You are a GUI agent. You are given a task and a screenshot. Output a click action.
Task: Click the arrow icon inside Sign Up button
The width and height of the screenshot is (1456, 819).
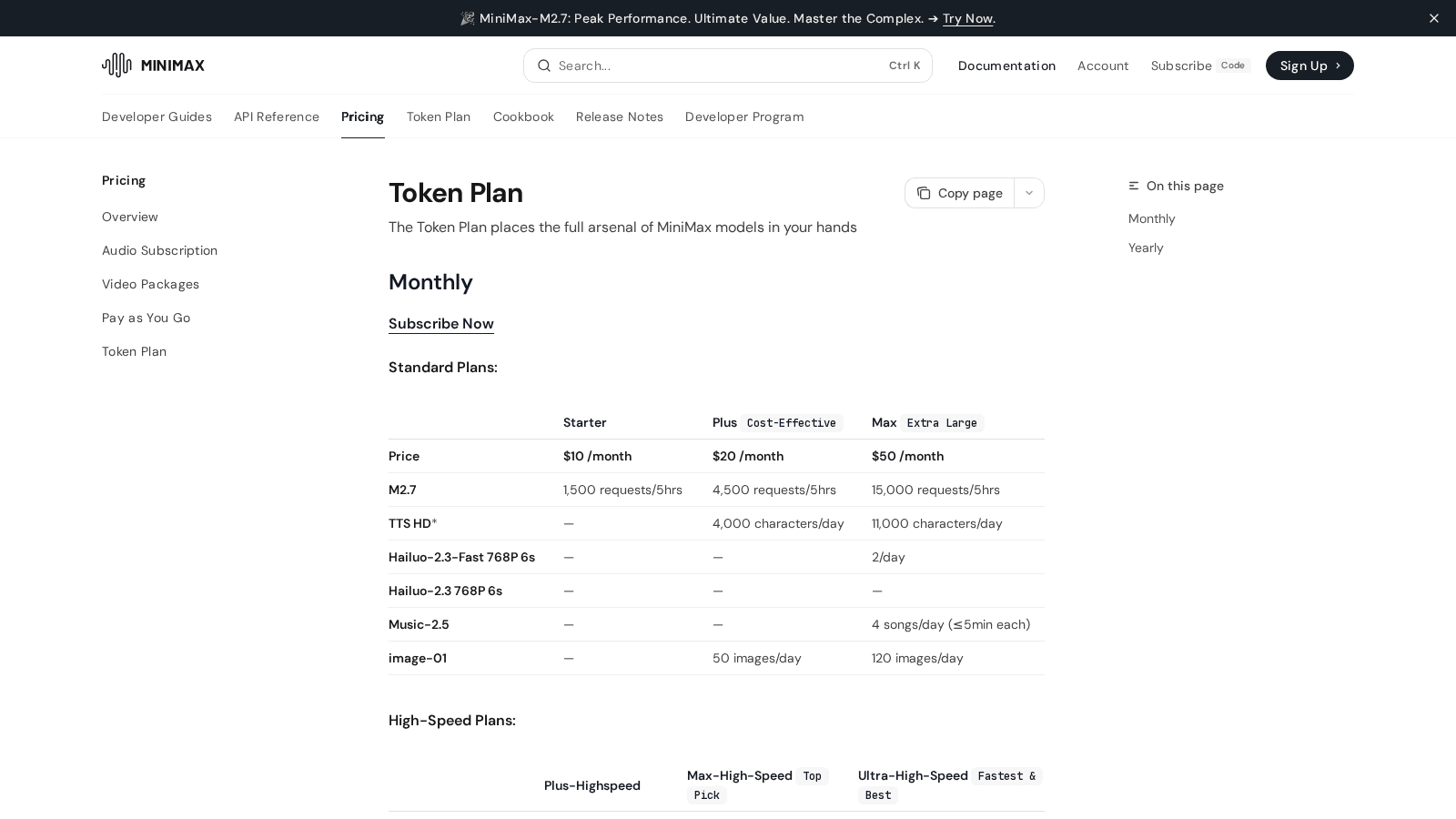pos(1338,66)
